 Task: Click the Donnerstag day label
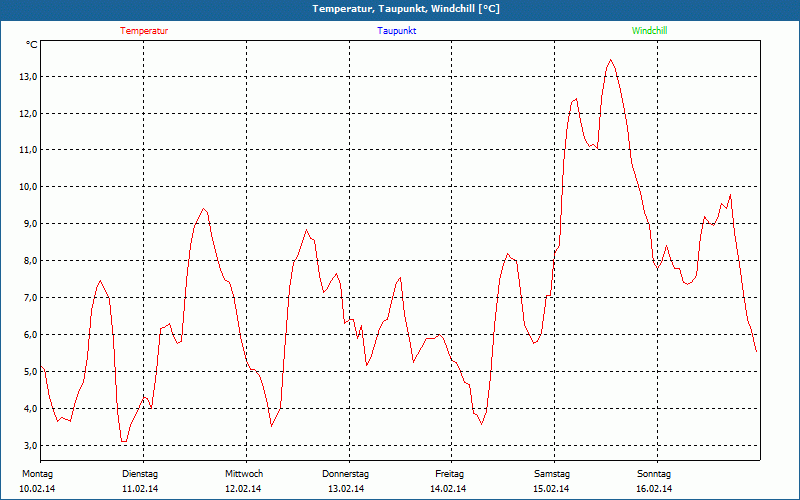[x=345, y=474]
